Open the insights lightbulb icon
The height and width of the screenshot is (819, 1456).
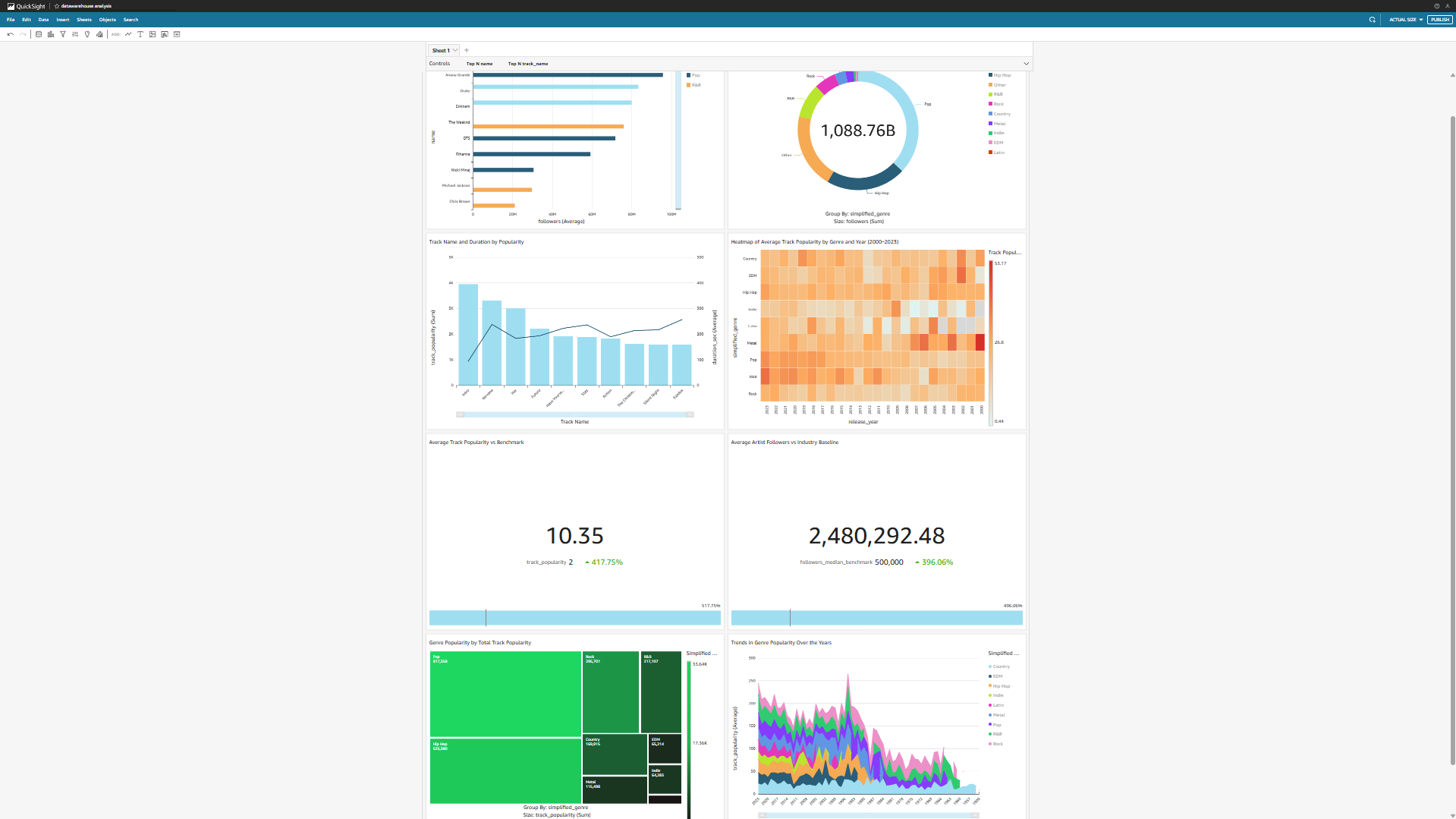[87, 34]
